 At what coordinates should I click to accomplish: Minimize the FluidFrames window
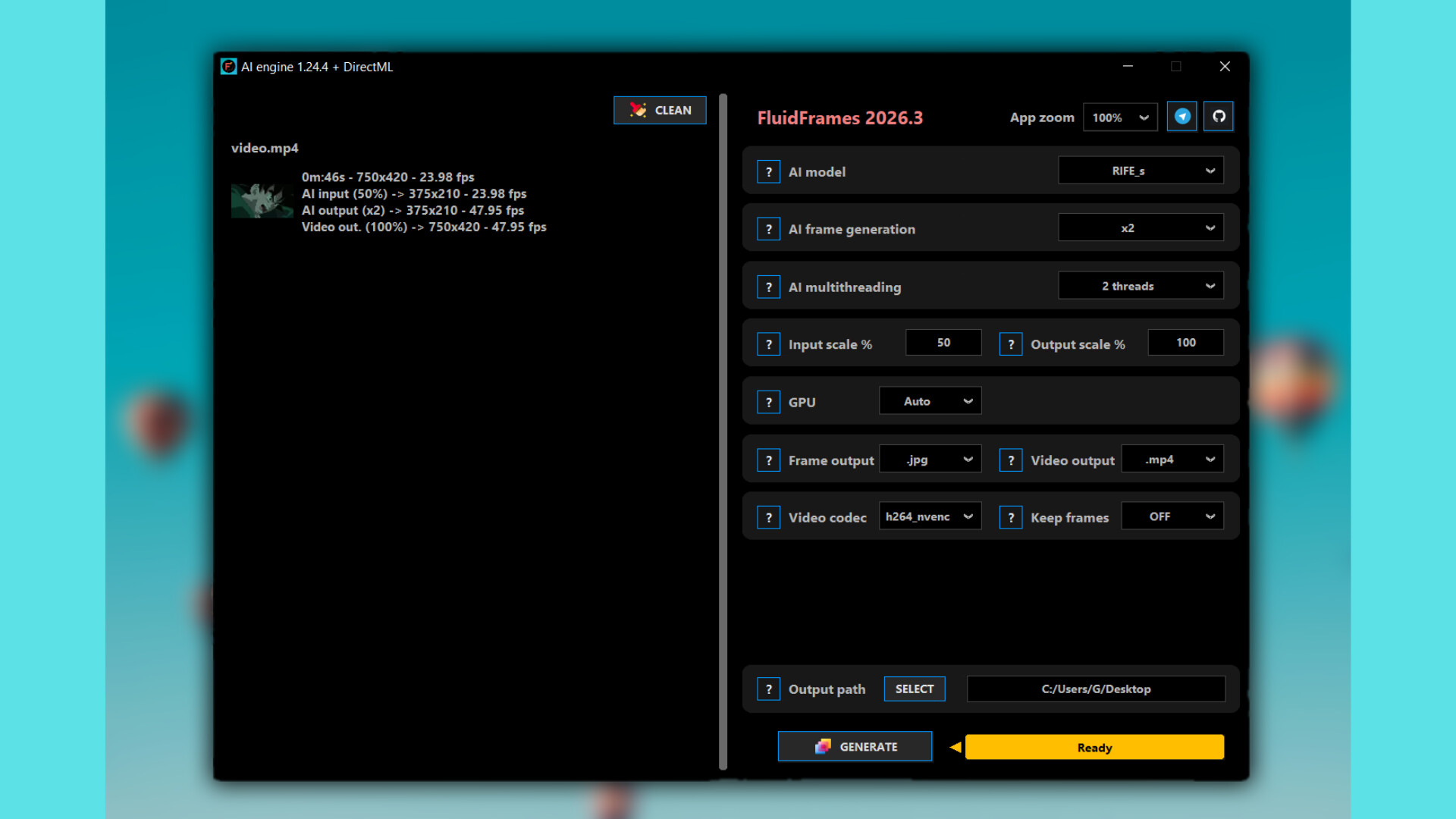coord(1128,67)
